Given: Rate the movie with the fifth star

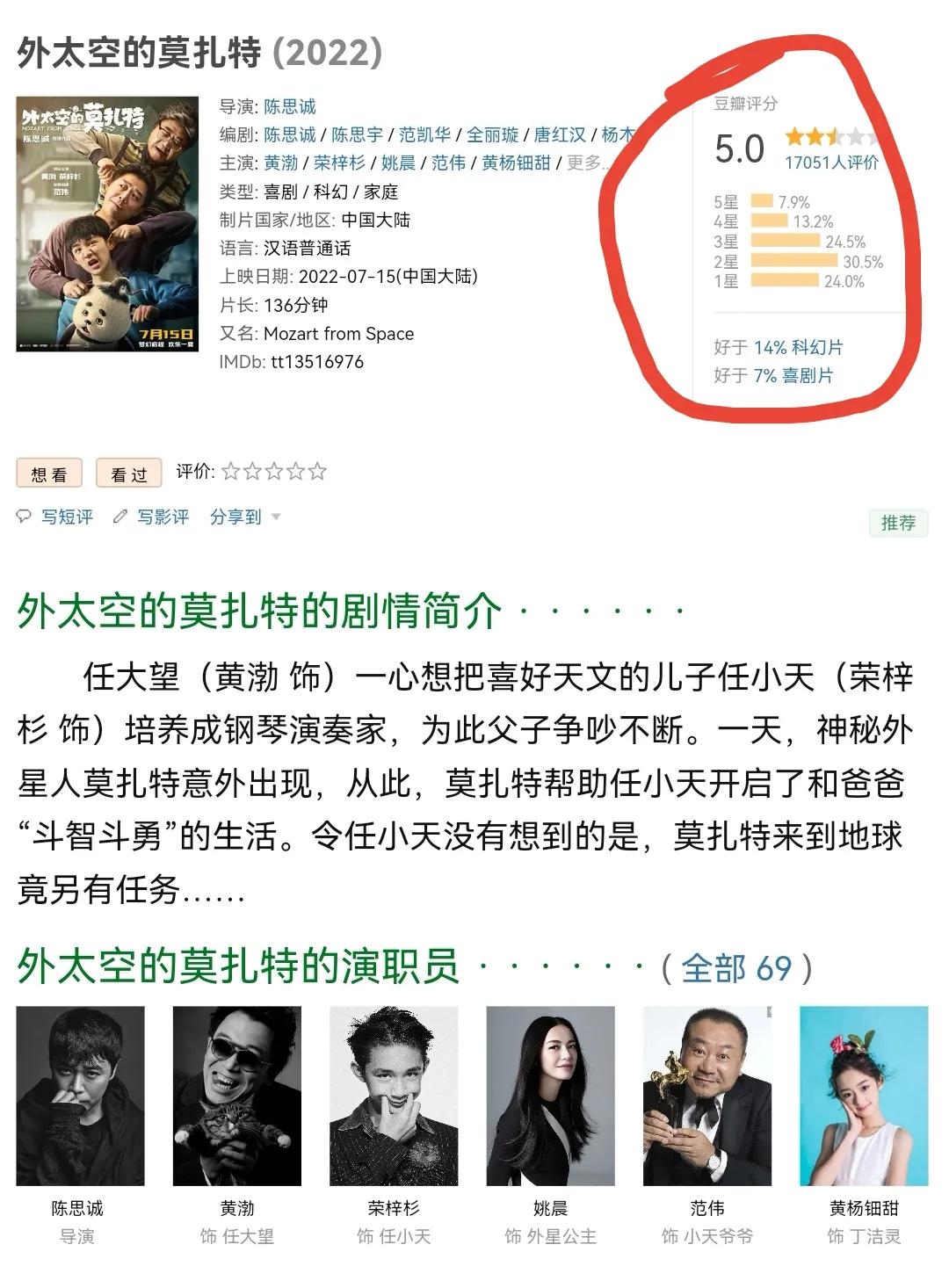Looking at the screenshot, I should click(317, 472).
